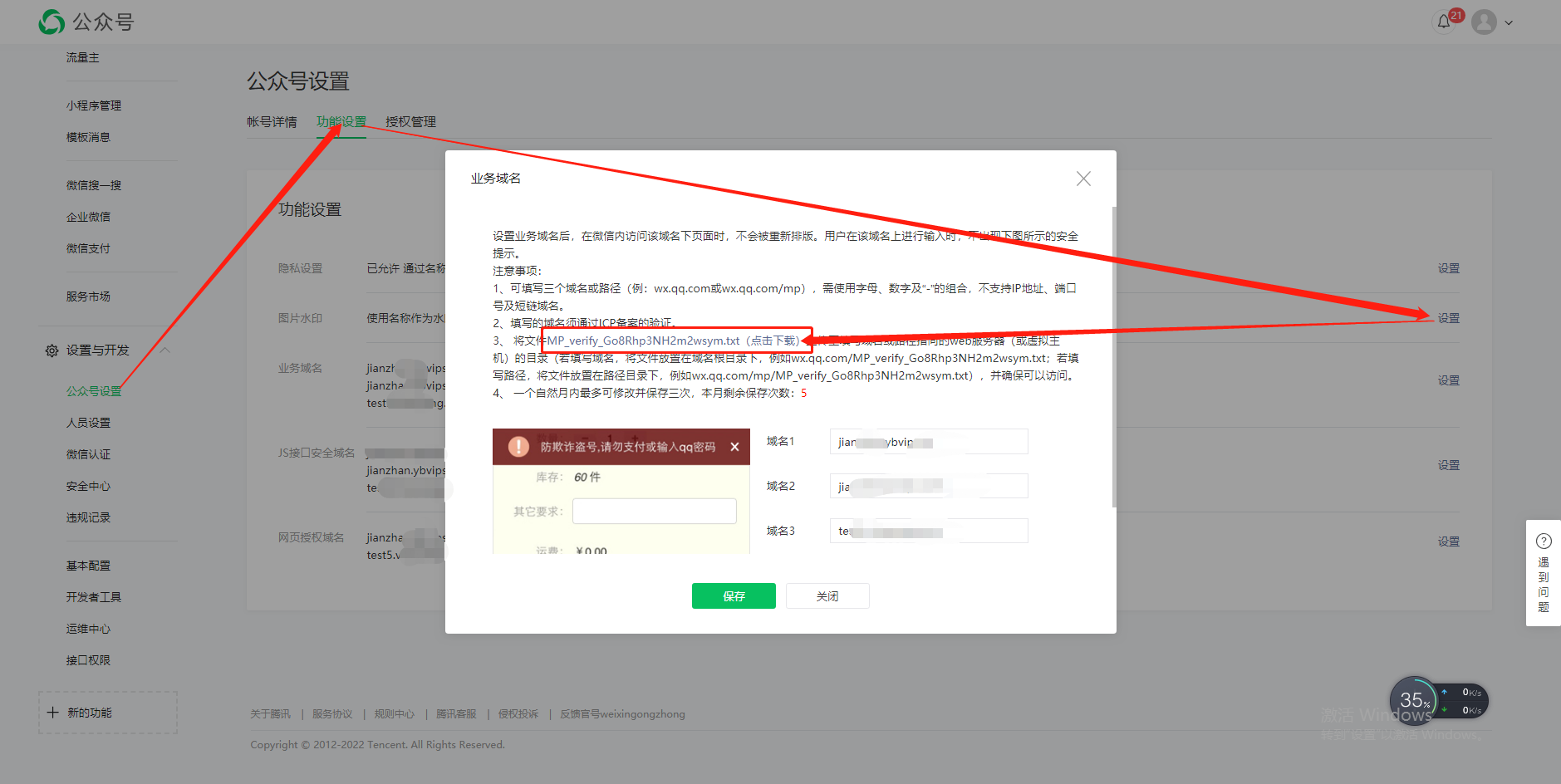The width and height of the screenshot is (1561, 784).
Task: Open the notification bell icon
Action: point(1444,22)
